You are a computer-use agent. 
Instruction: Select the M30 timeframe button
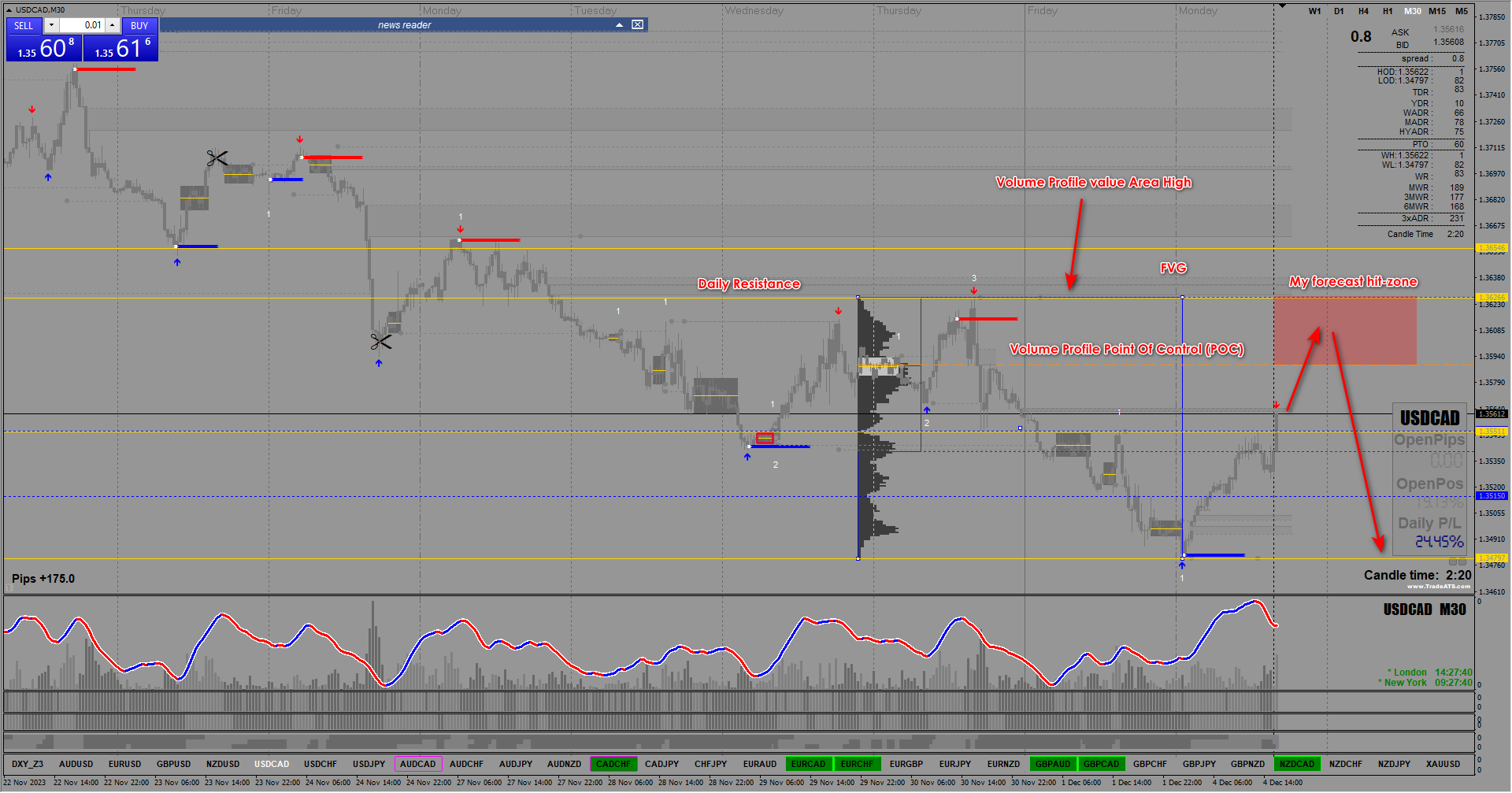tap(1413, 11)
